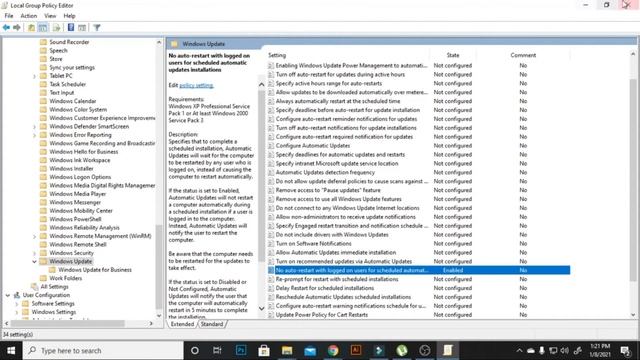Toggle the Show/Hide Console Tree icon
This screenshot has height=360, width=640.
[42, 27]
